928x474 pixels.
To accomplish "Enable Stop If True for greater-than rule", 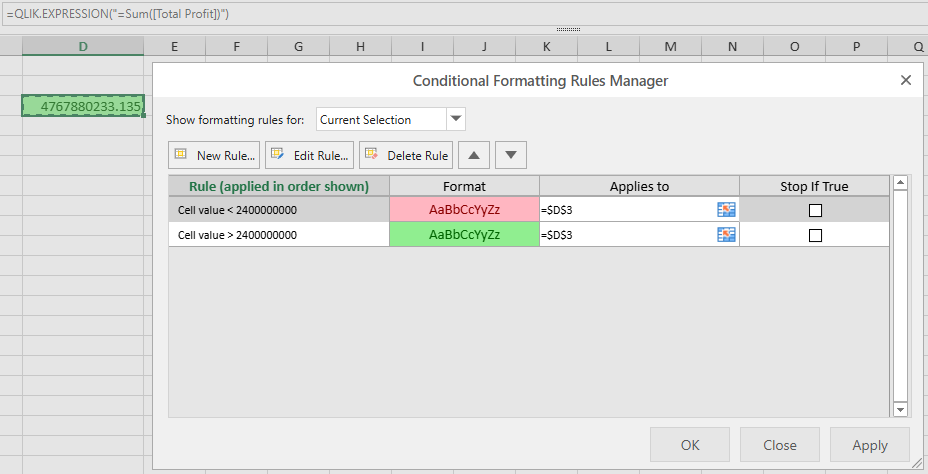I will pos(815,235).
